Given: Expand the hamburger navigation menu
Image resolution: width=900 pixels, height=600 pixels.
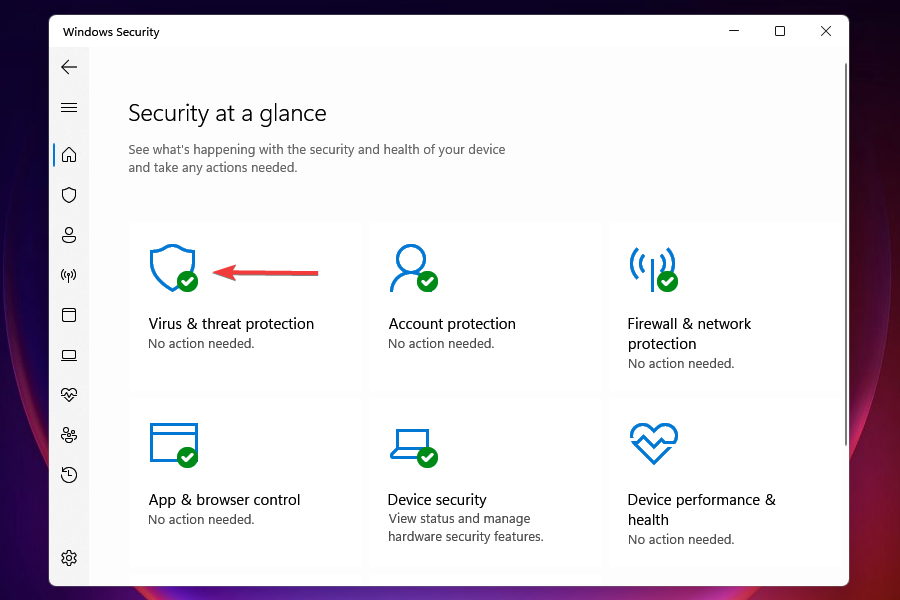Looking at the screenshot, I should click(x=69, y=107).
